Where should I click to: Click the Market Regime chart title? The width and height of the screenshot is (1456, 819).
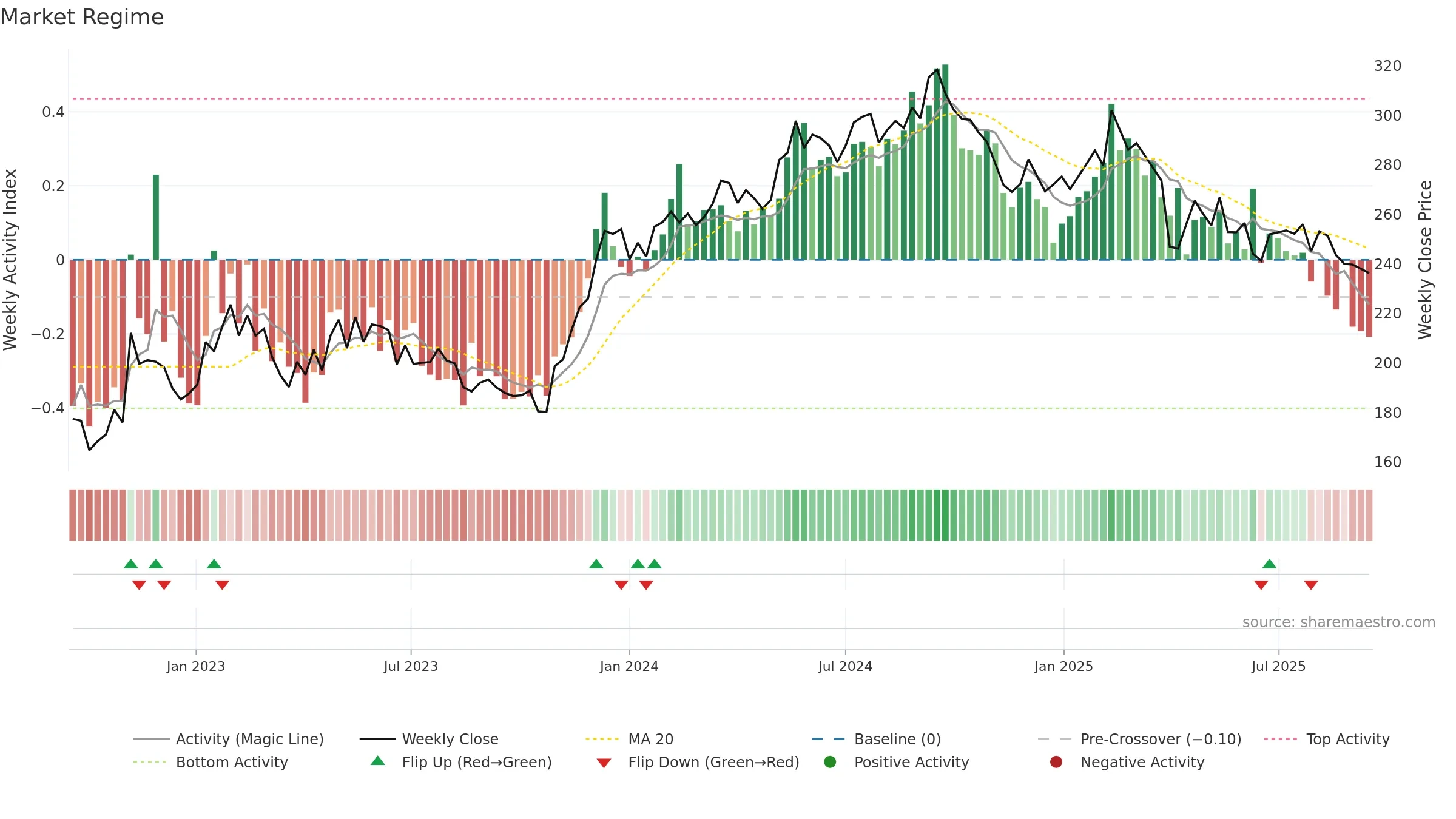point(82,17)
